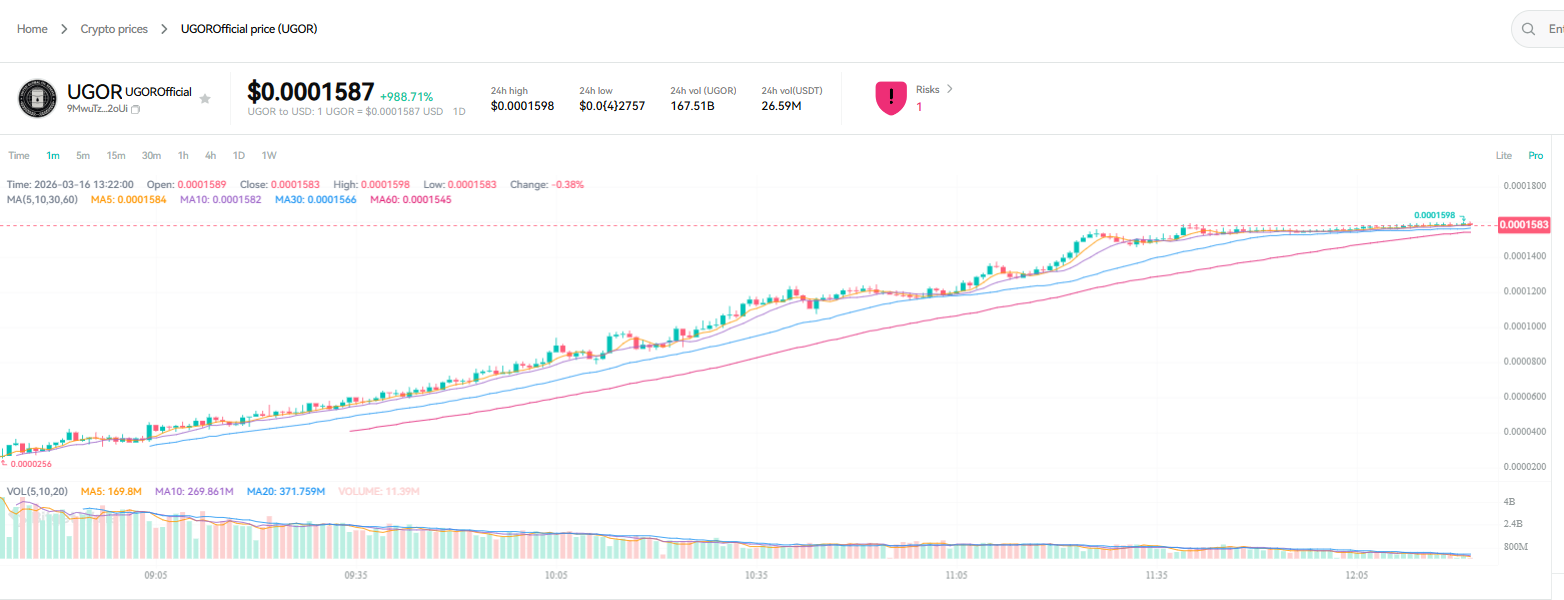This screenshot has height=600, width=1564.
Task: Select the 1W timeframe tab
Action: [x=268, y=155]
